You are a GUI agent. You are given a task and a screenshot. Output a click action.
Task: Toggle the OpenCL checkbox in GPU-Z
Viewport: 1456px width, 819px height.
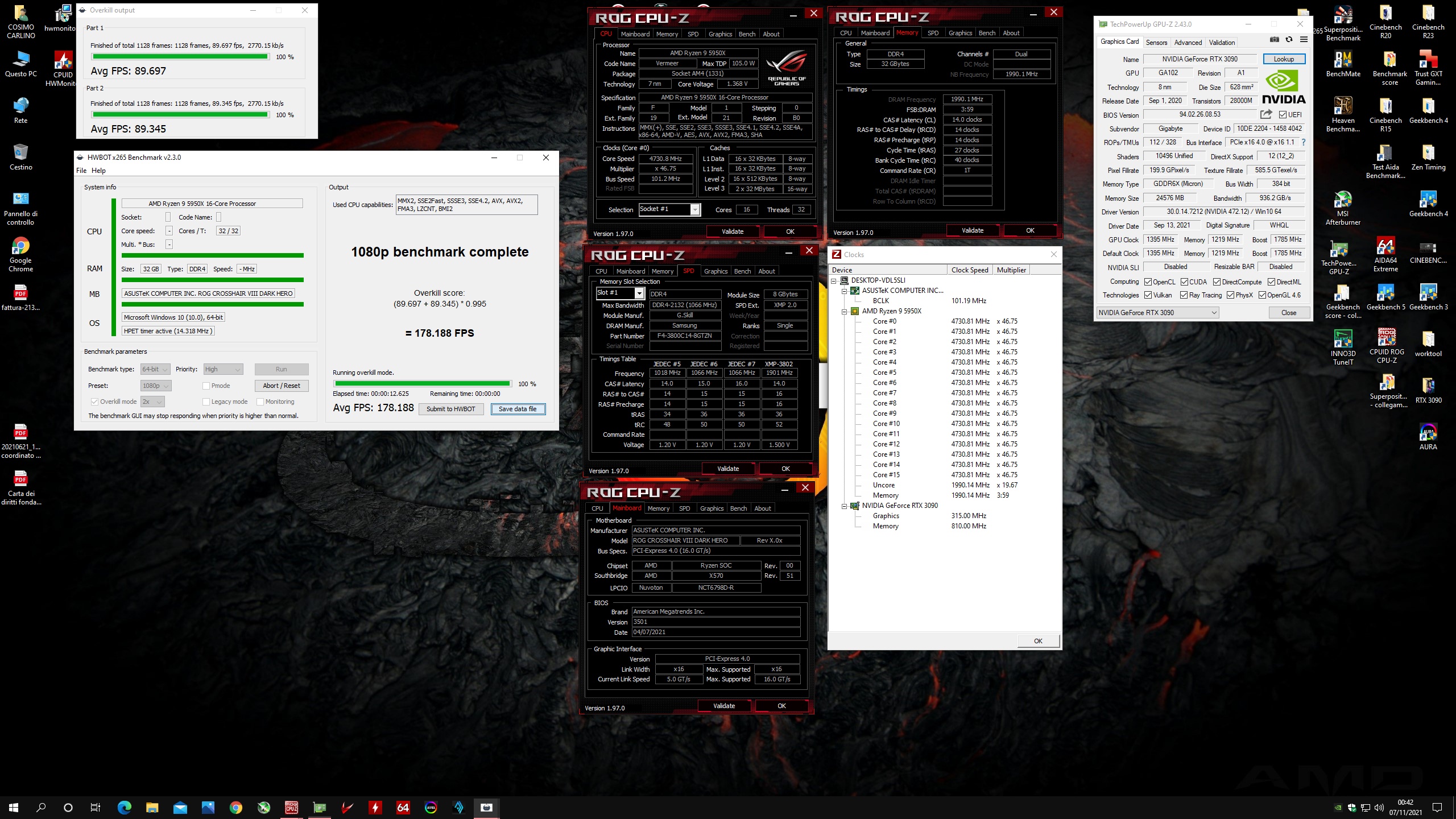tap(1148, 282)
